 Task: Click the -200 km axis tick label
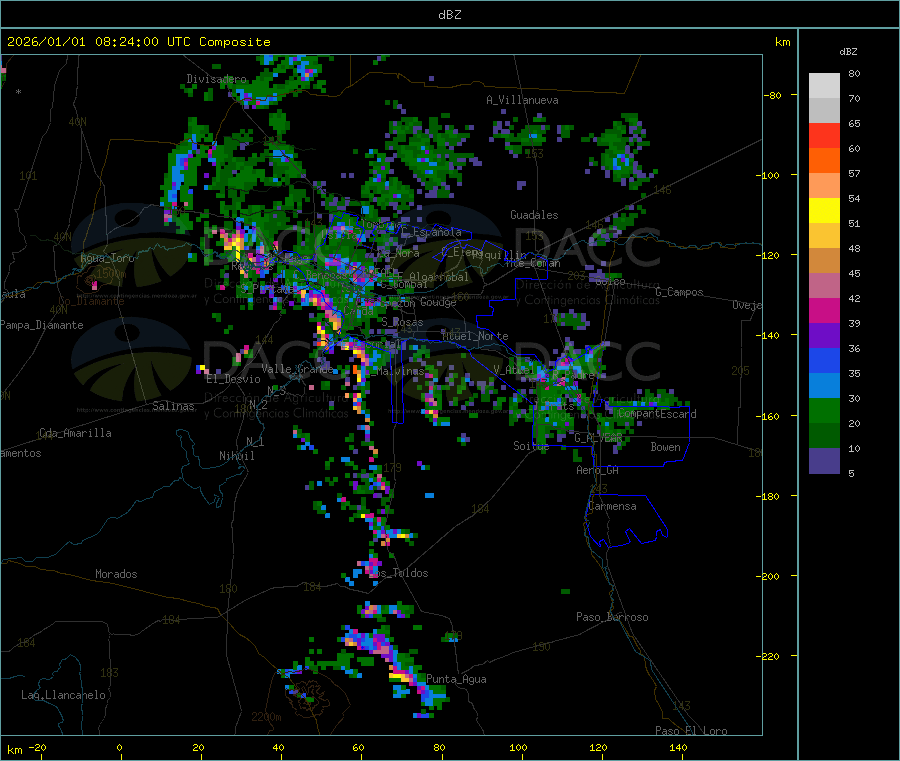pyautogui.click(x=770, y=576)
